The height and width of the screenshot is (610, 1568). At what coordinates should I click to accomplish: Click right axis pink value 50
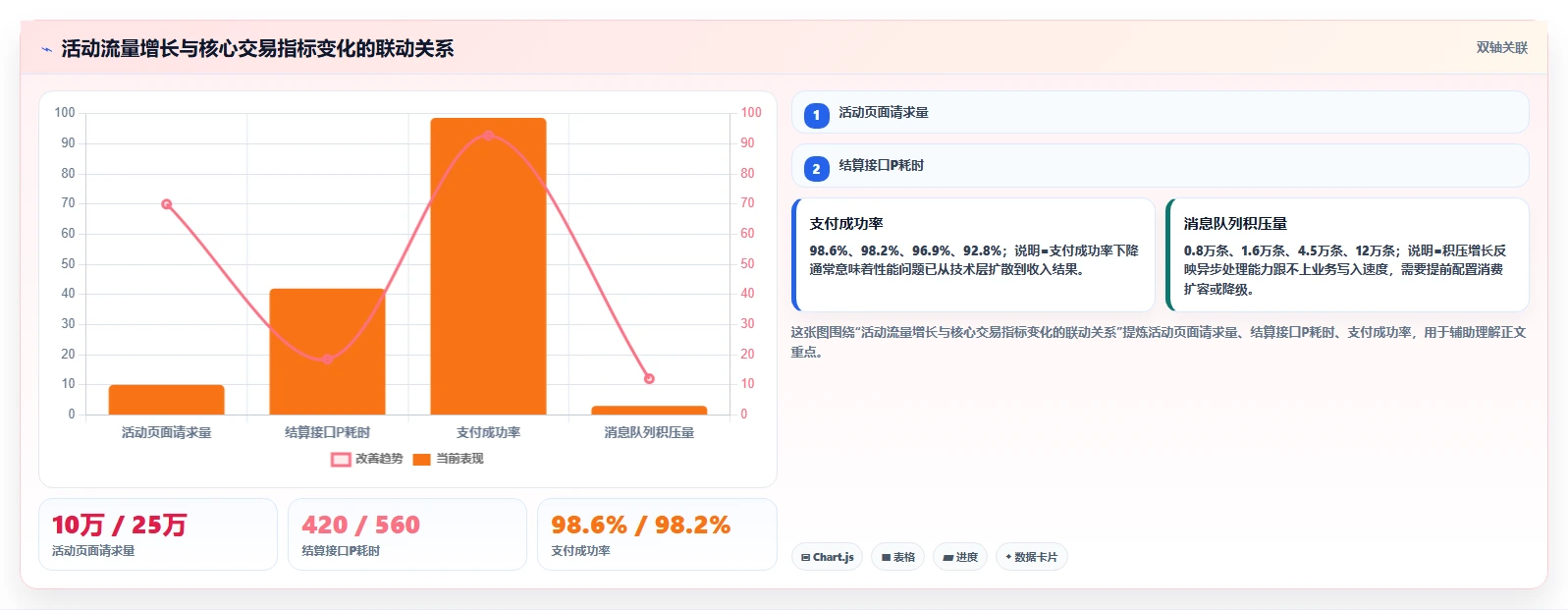747,263
